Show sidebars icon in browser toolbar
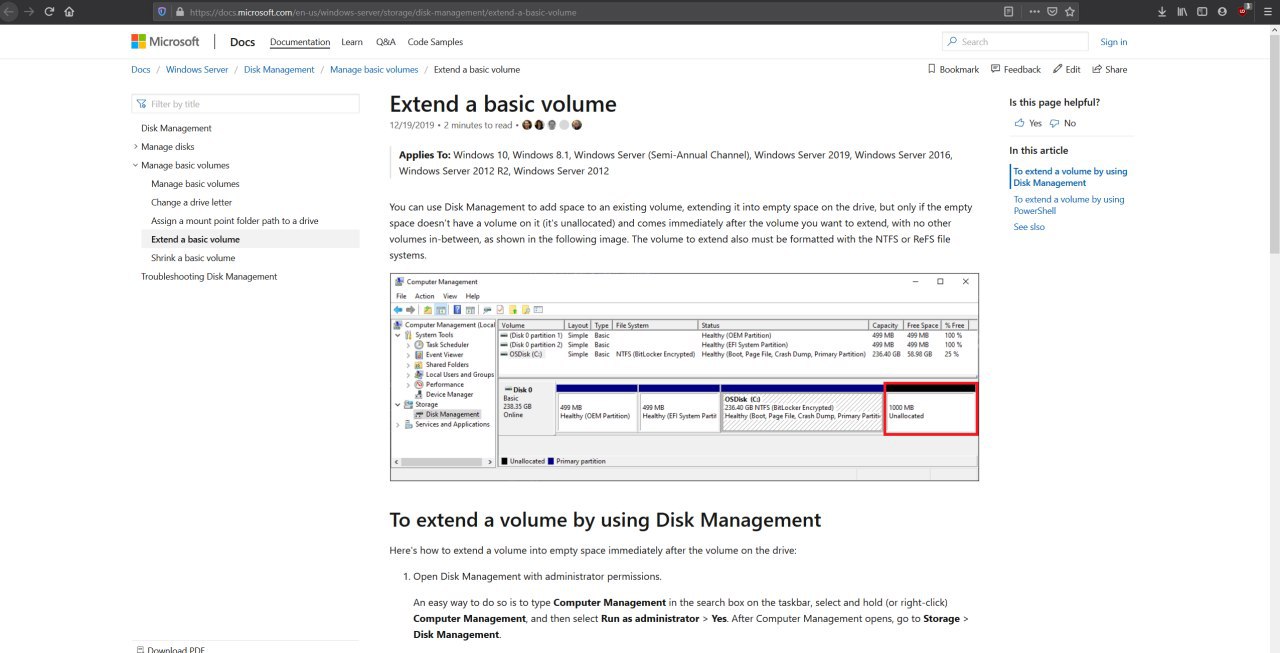The image size is (1280, 653). click(1202, 12)
